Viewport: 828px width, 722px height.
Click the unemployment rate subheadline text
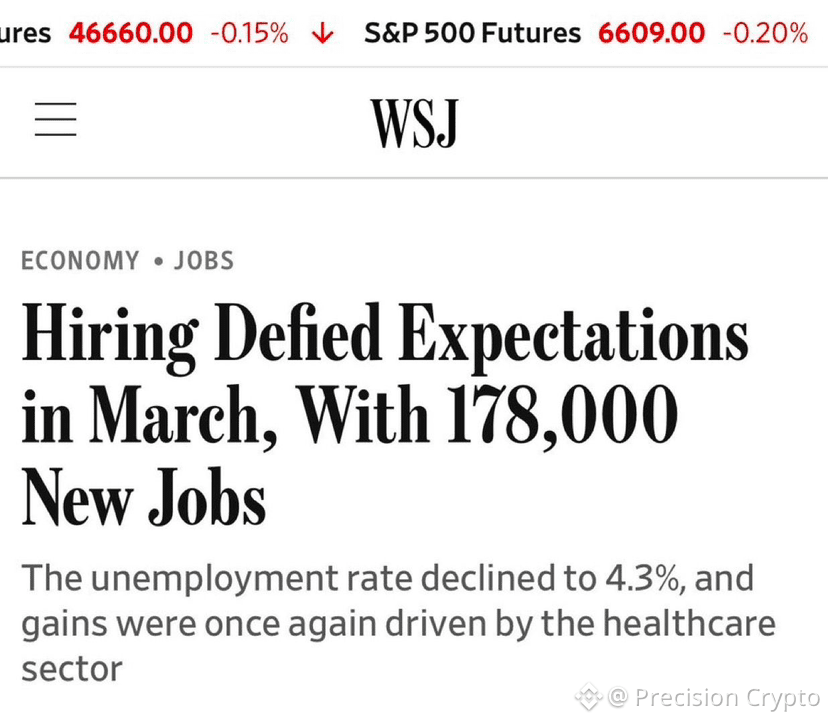pyautogui.click(x=398, y=623)
